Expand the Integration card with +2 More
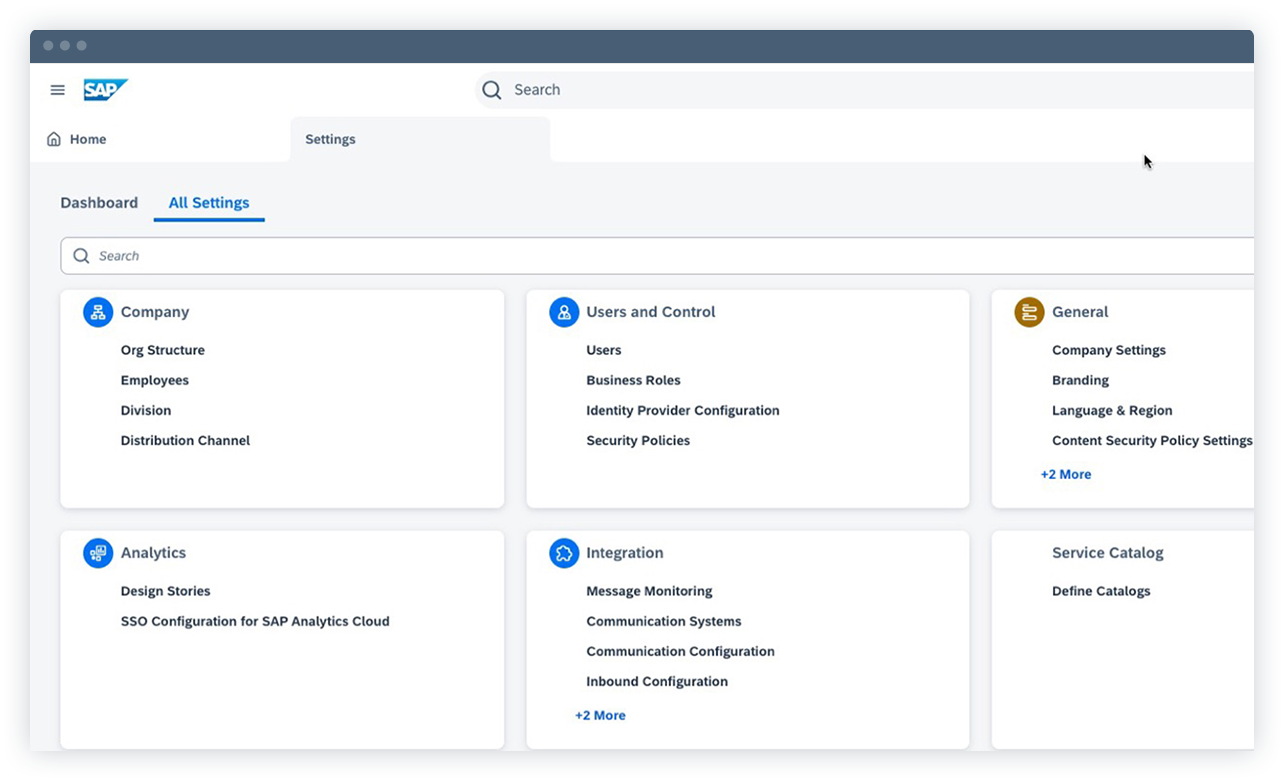 pos(600,714)
